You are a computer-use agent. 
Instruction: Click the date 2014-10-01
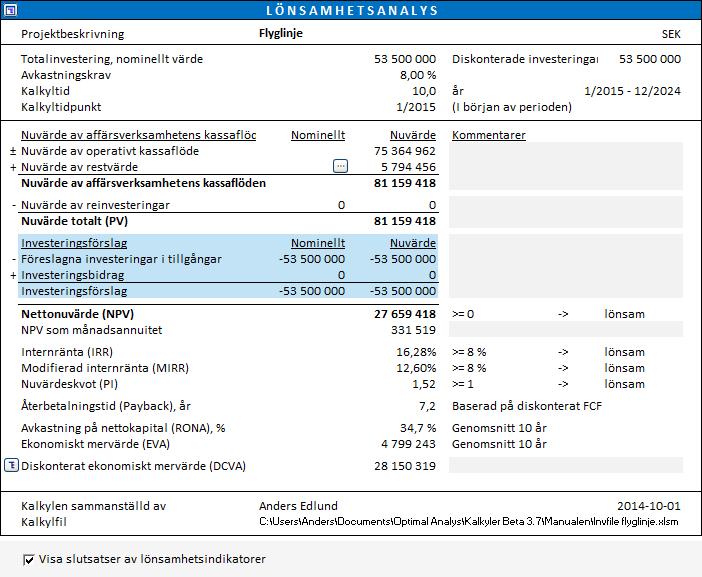pos(649,506)
